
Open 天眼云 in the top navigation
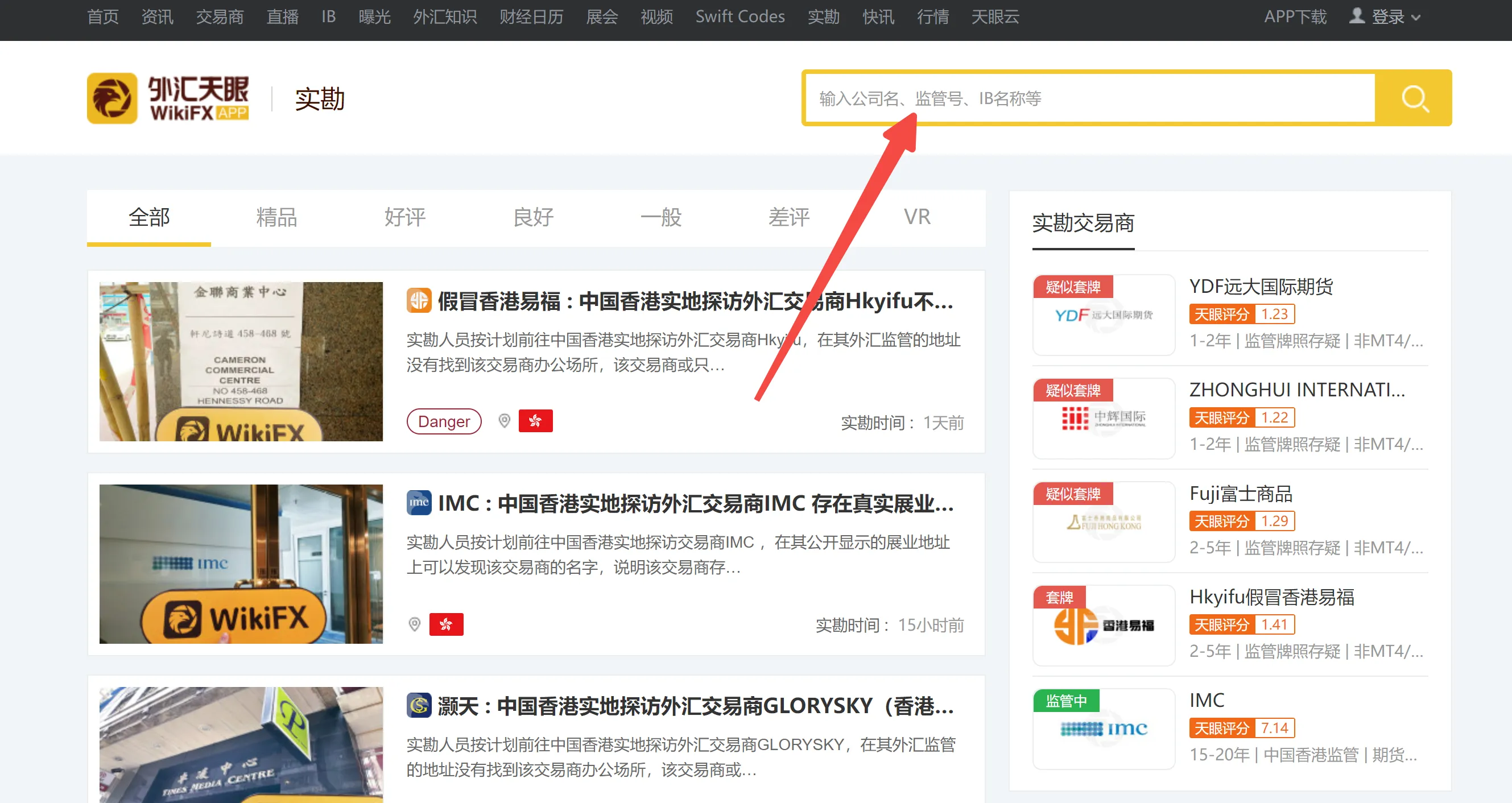pos(995,16)
